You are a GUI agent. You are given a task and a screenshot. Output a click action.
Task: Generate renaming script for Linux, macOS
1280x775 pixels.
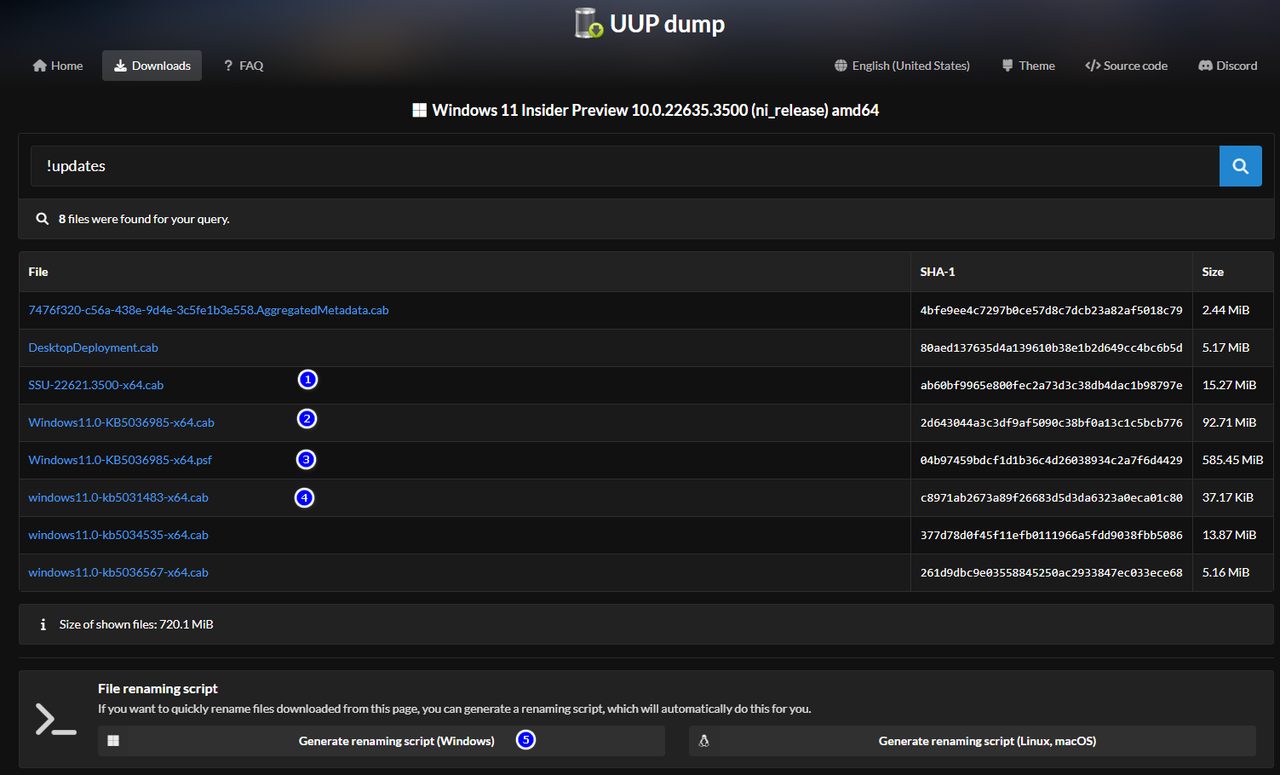[x=972, y=741]
